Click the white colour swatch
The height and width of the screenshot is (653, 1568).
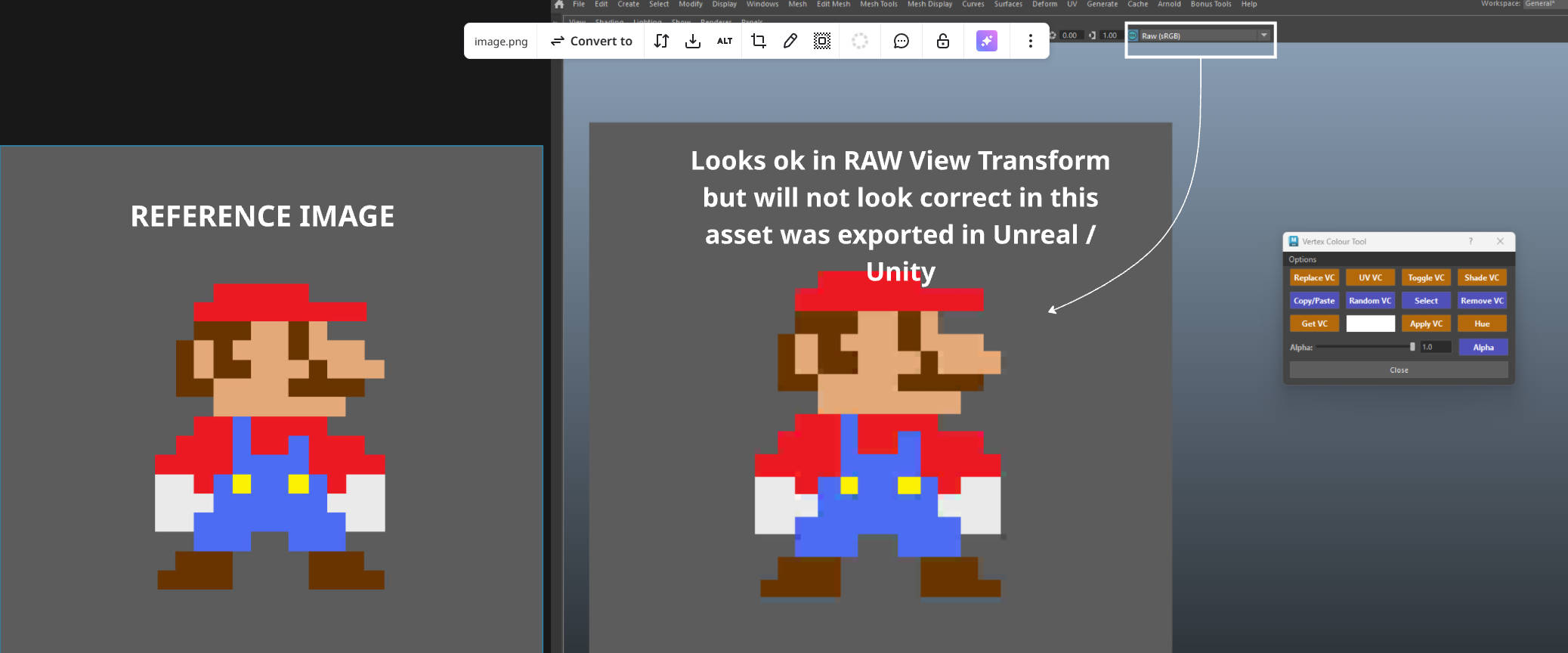click(x=1371, y=323)
